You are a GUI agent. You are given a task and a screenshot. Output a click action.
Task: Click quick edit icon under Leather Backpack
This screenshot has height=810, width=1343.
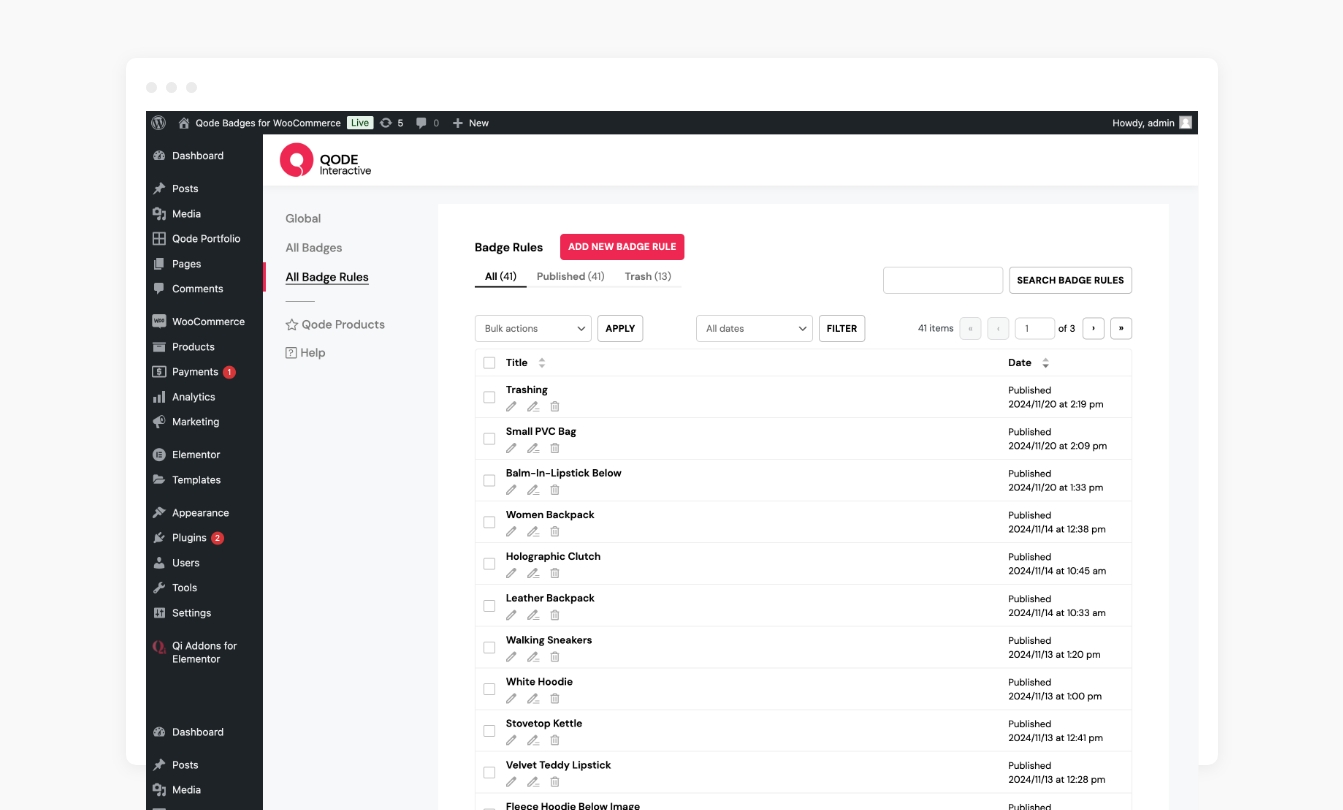(533, 615)
